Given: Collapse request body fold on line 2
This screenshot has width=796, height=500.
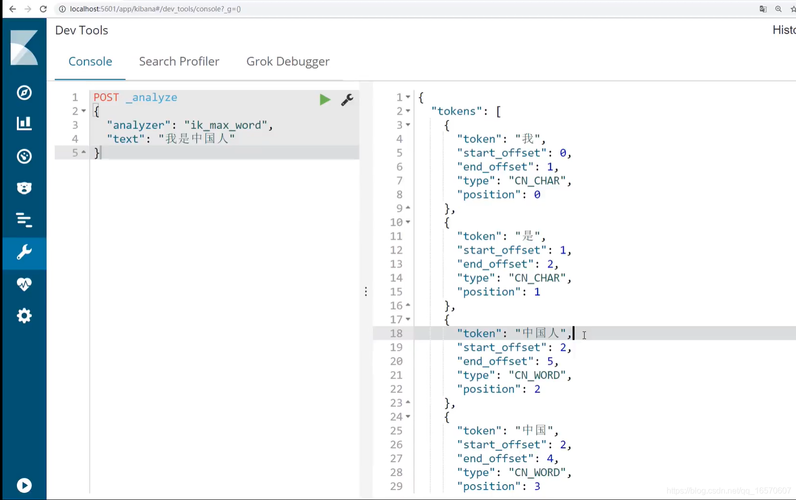Looking at the screenshot, I should pos(83,111).
